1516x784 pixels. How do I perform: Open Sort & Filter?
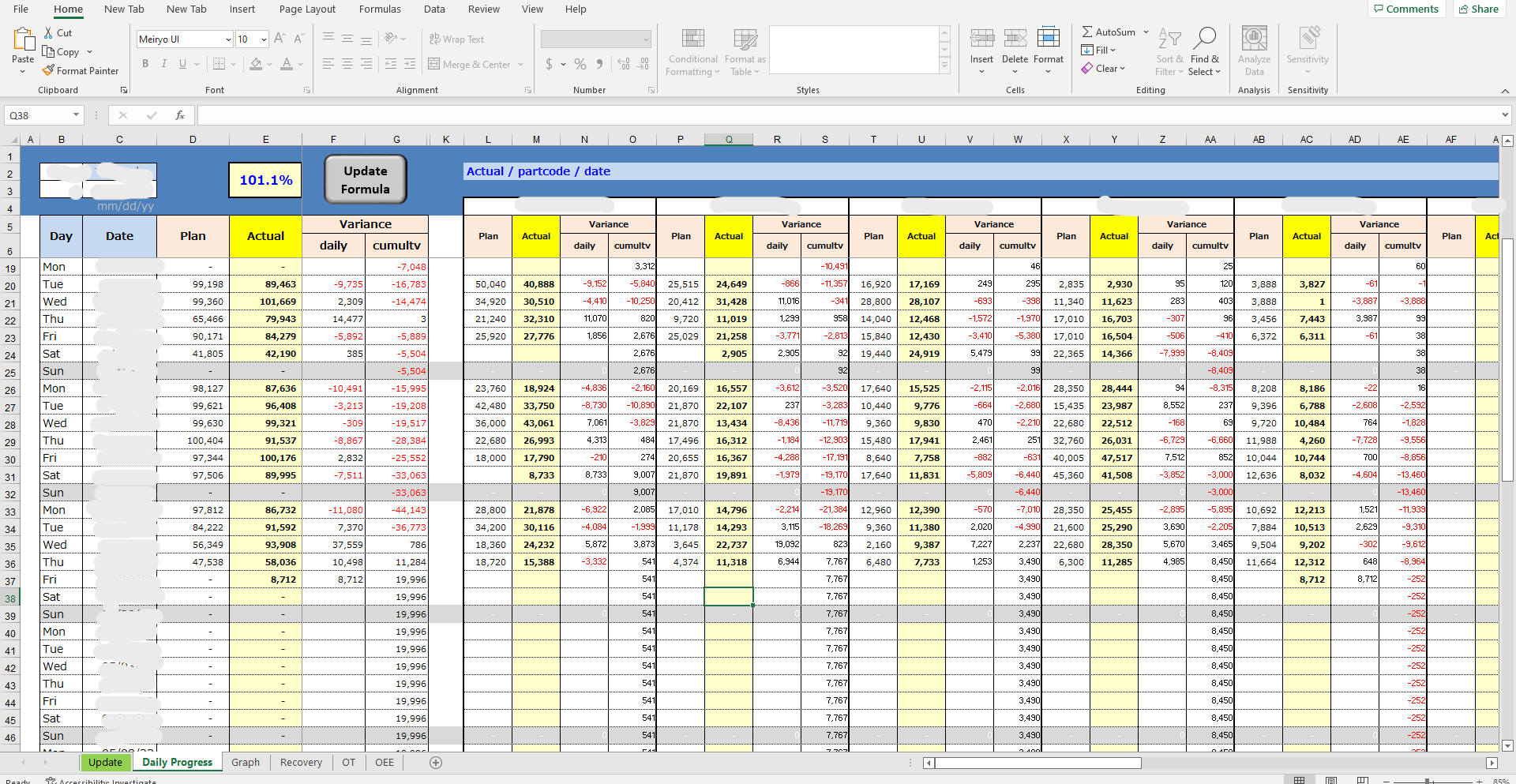tap(1169, 52)
